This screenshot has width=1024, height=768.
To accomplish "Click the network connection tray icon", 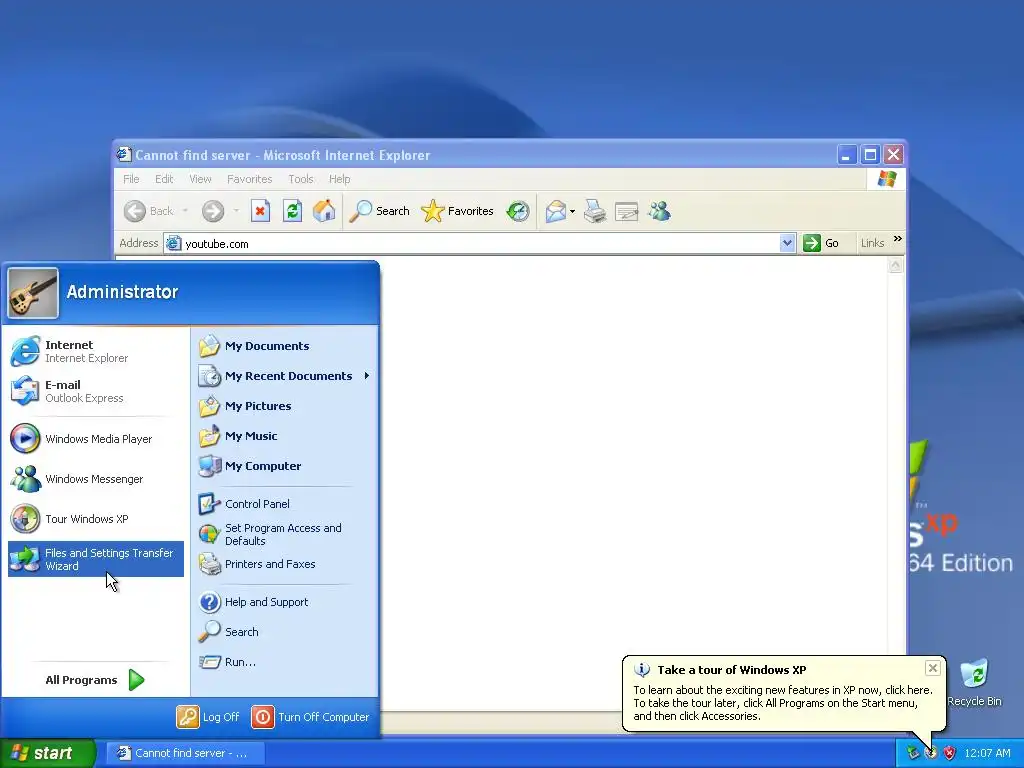I will click(912, 753).
